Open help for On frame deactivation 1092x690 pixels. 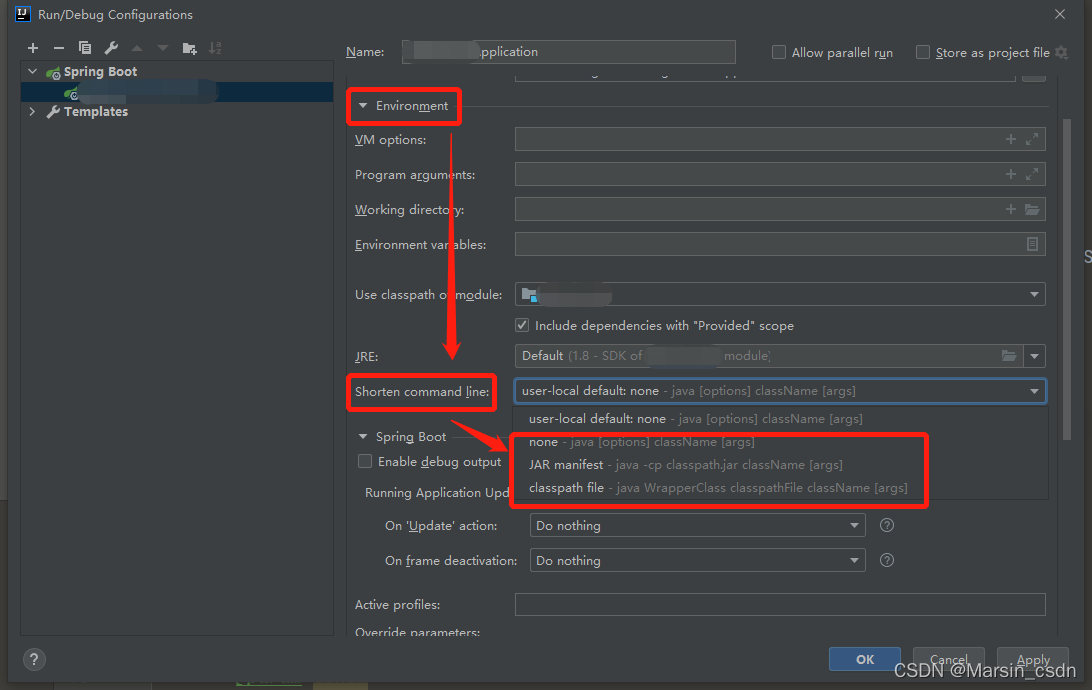tap(887, 560)
